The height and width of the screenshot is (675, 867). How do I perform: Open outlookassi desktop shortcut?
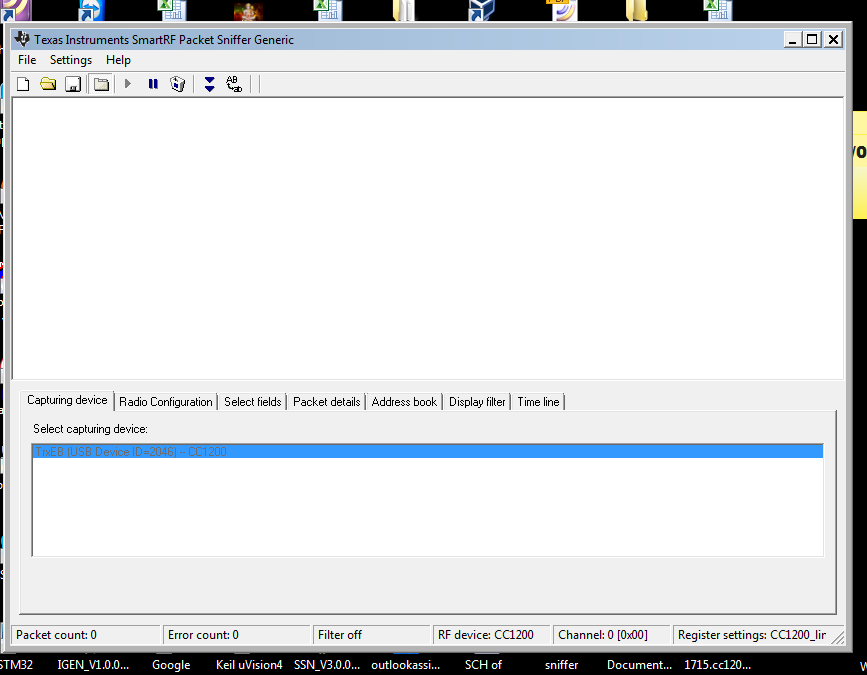pyautogui.click(x=405, y=664)
